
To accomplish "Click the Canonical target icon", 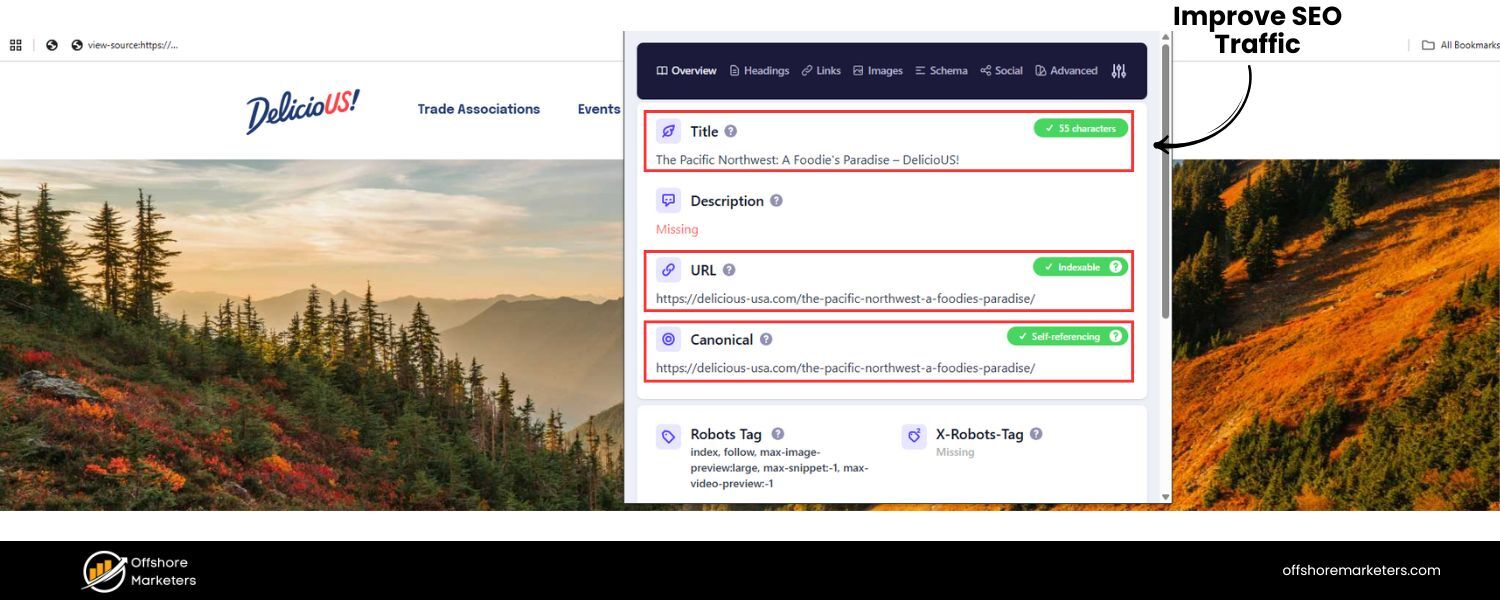I will (668, 339).
